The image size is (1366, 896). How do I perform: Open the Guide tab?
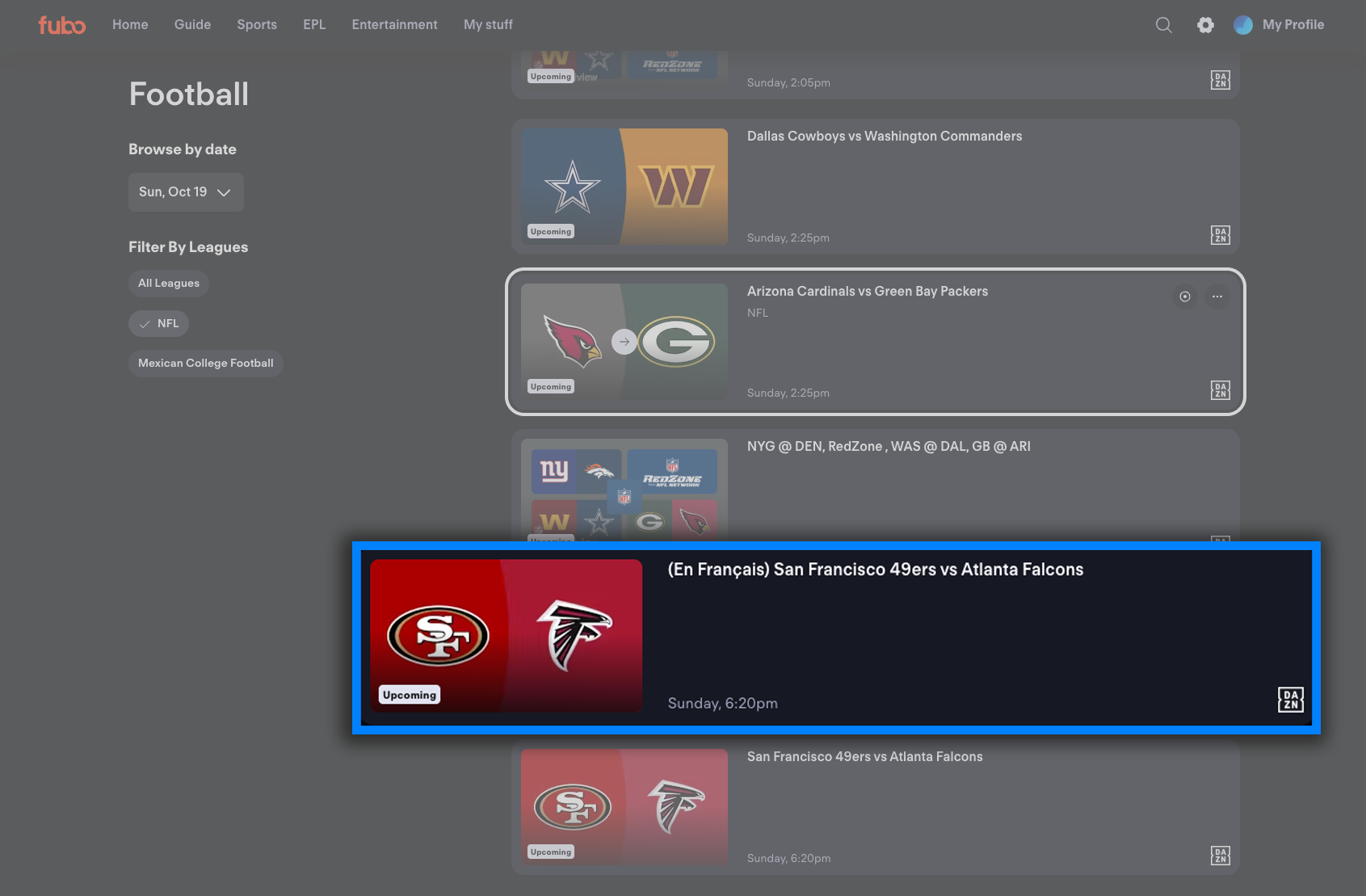coord(192,25)
